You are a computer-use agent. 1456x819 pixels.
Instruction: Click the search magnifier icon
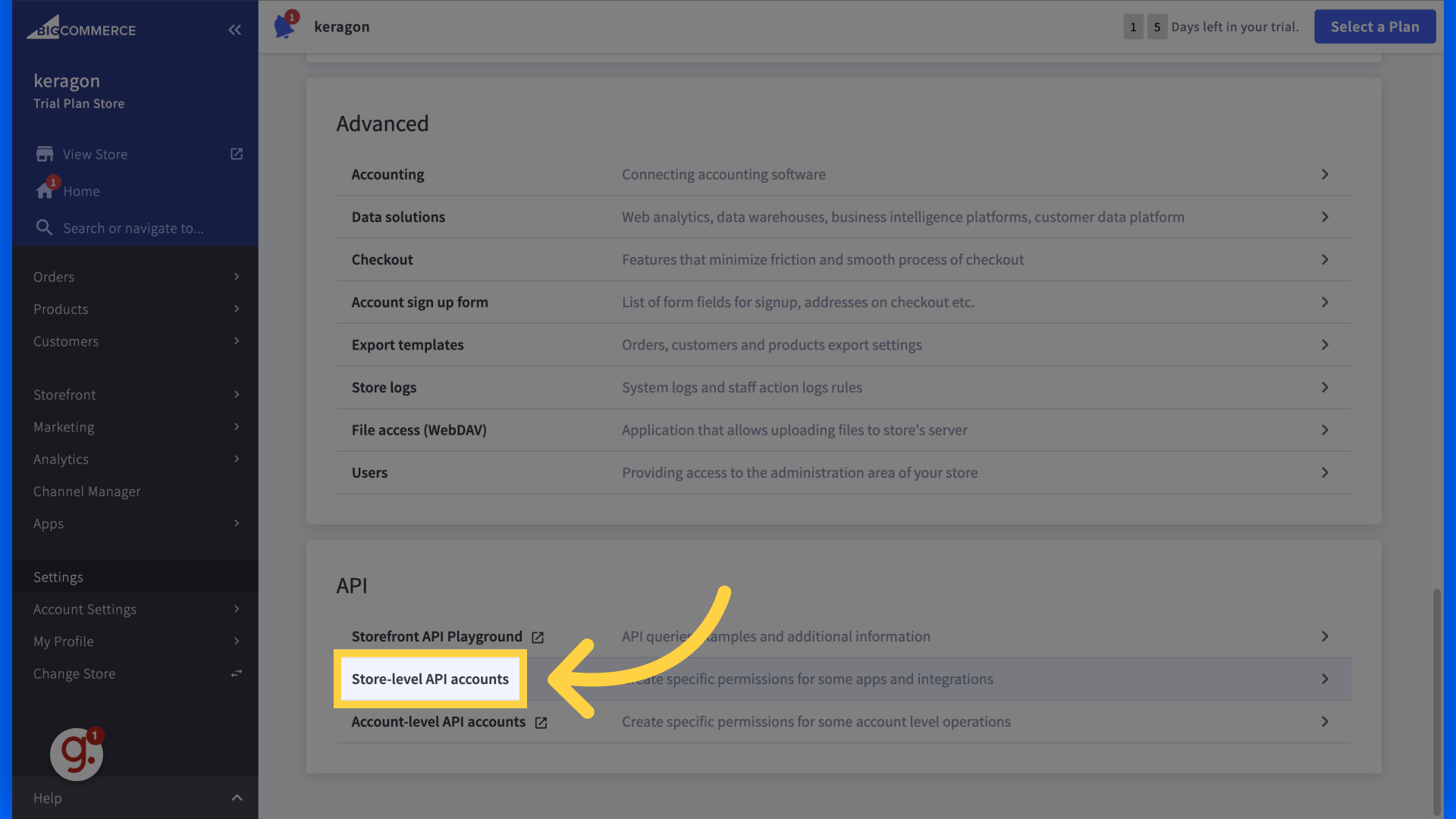[43, 227]
